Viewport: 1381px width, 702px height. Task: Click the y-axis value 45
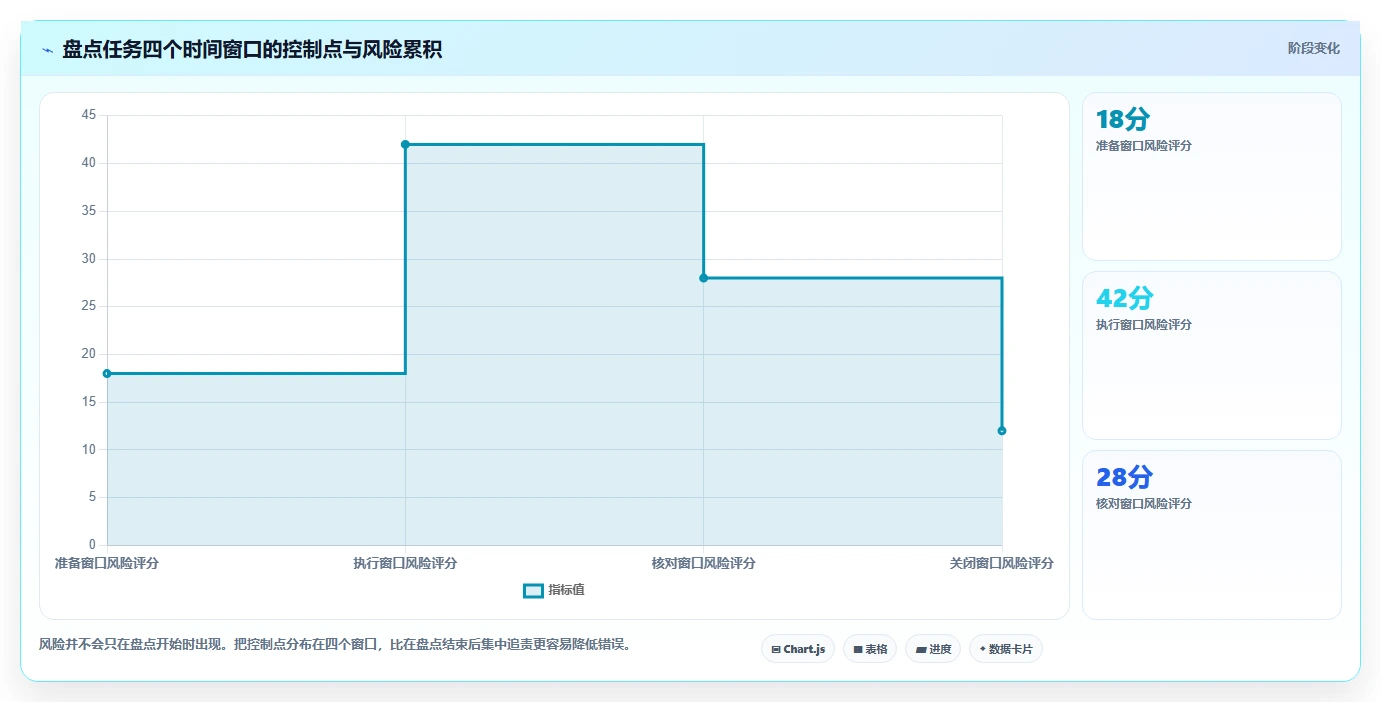(x=89, y=115)
